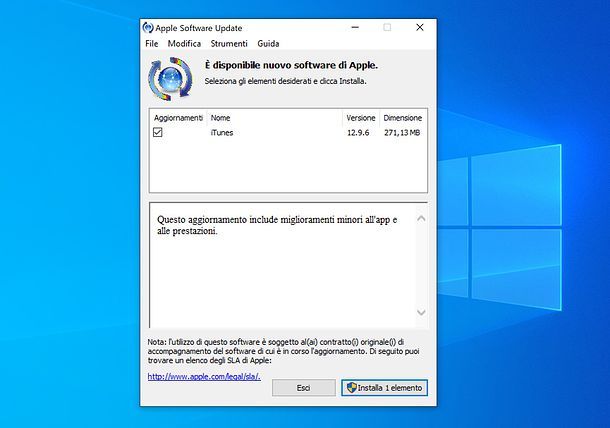The image size is (610, 428).
Task: Click the description scroll up arrow
Action: pyautogui.click(x=421, y=219)
